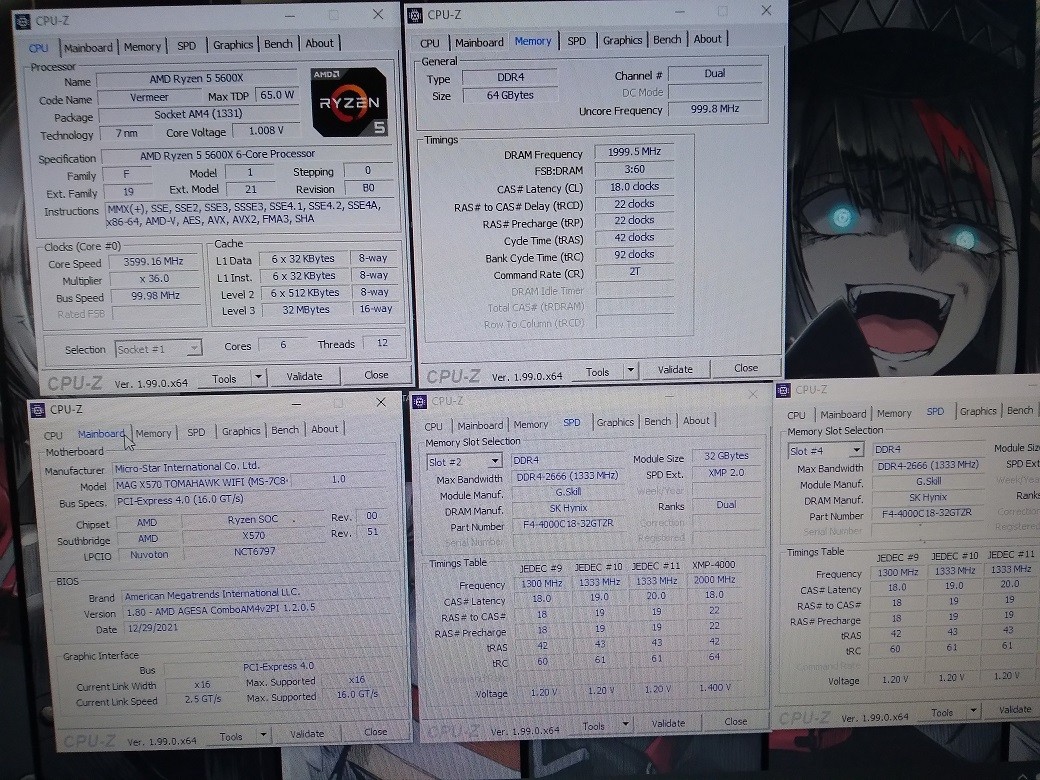1040x780 pixels.
Task: Select the Memory tab in the Mainboard window
Action: point(153,432)
